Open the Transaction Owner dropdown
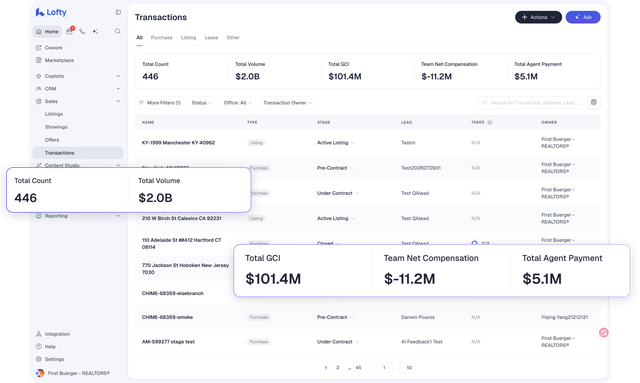 click(288, 103)
